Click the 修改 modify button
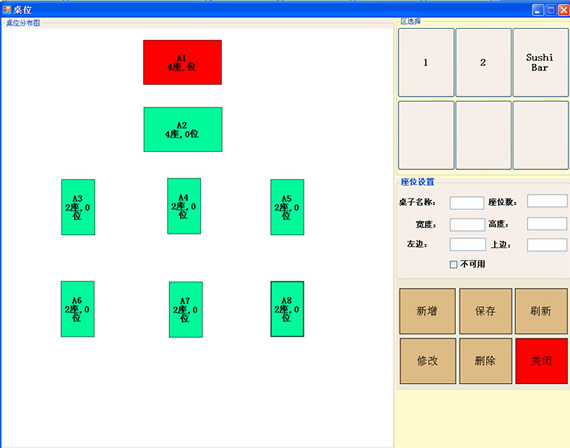The image size is (570, 448). point(428,361)
